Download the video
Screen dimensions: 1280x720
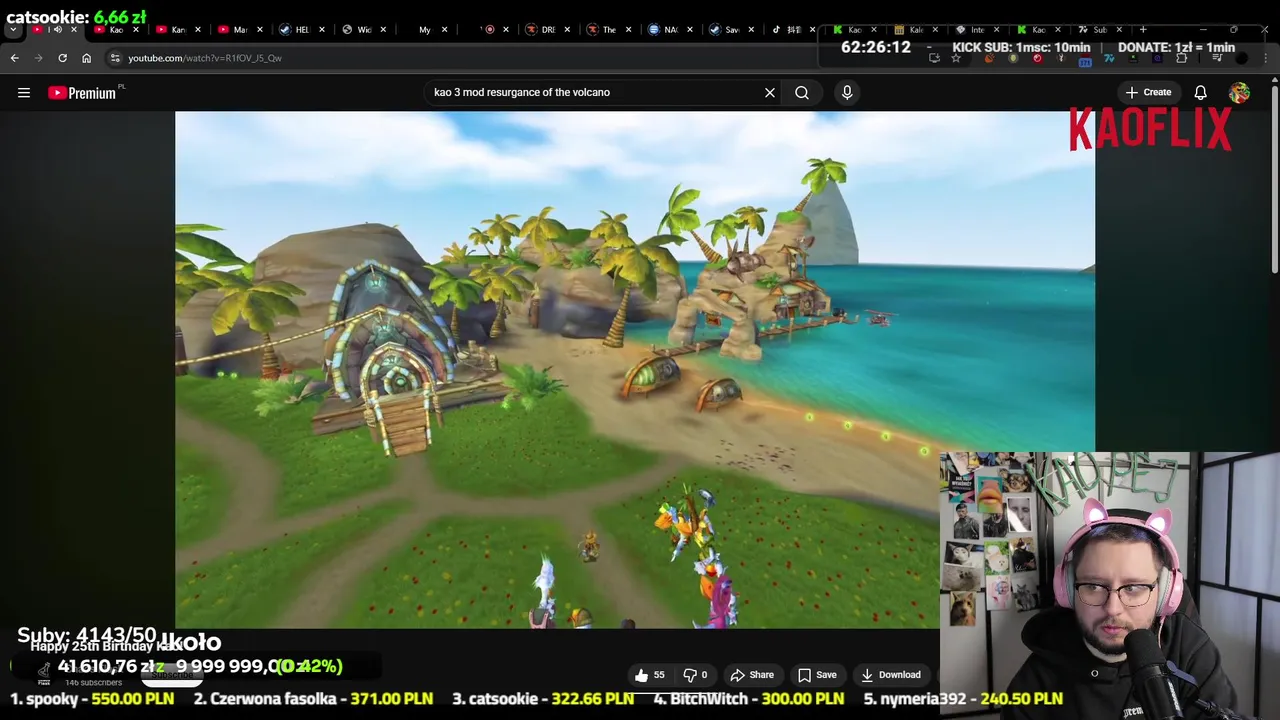[x=890, y=675]
